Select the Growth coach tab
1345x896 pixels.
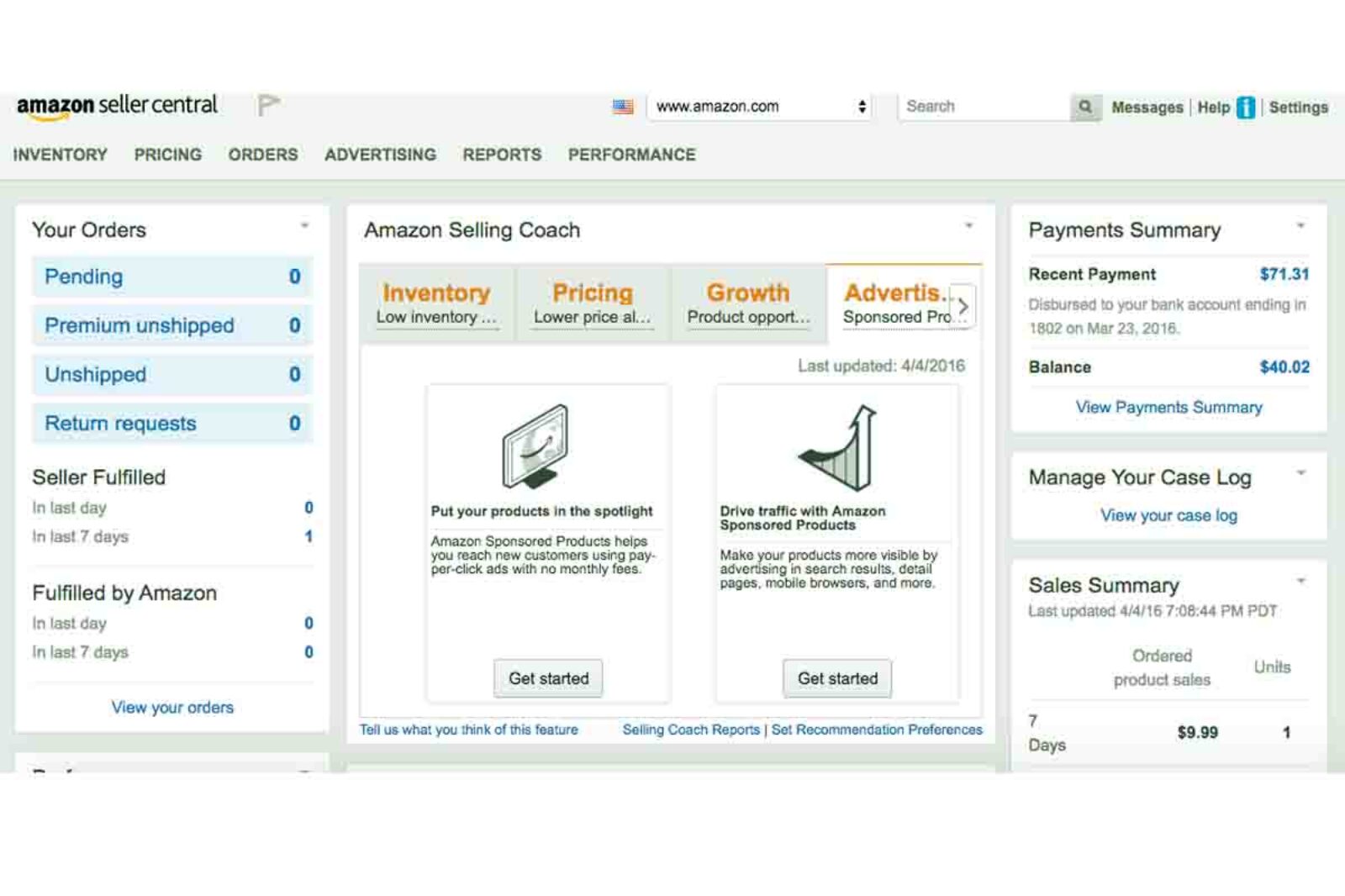point(747,303)
